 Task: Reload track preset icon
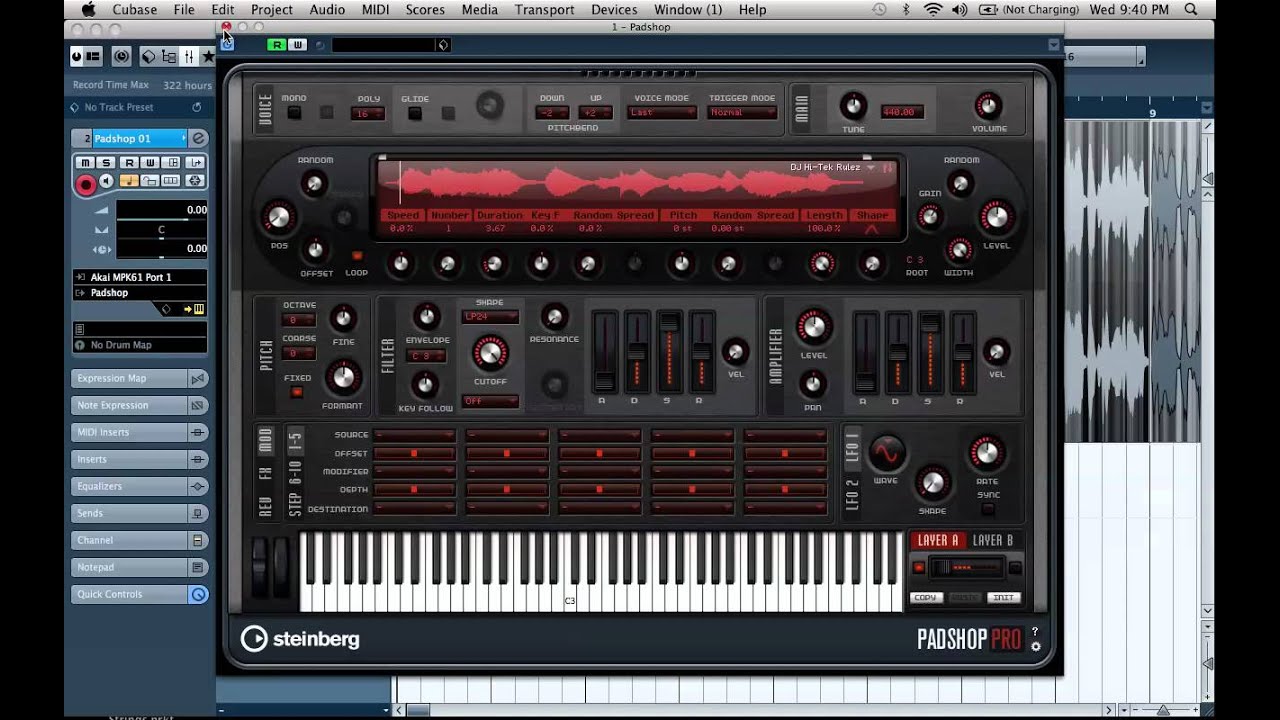pos(196,107)
